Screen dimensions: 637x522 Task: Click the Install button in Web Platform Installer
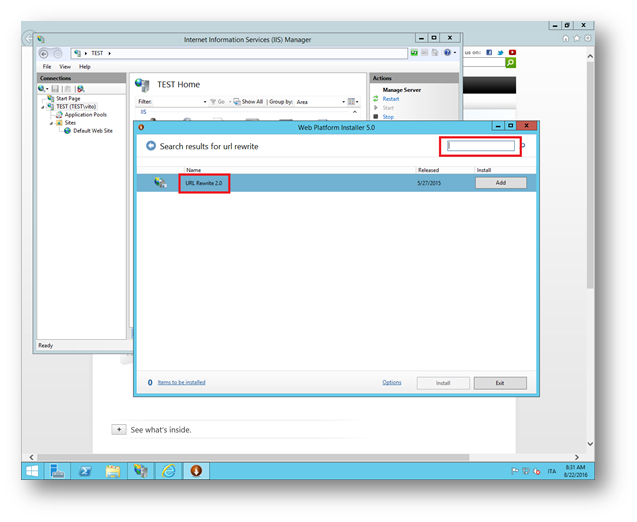443,383
